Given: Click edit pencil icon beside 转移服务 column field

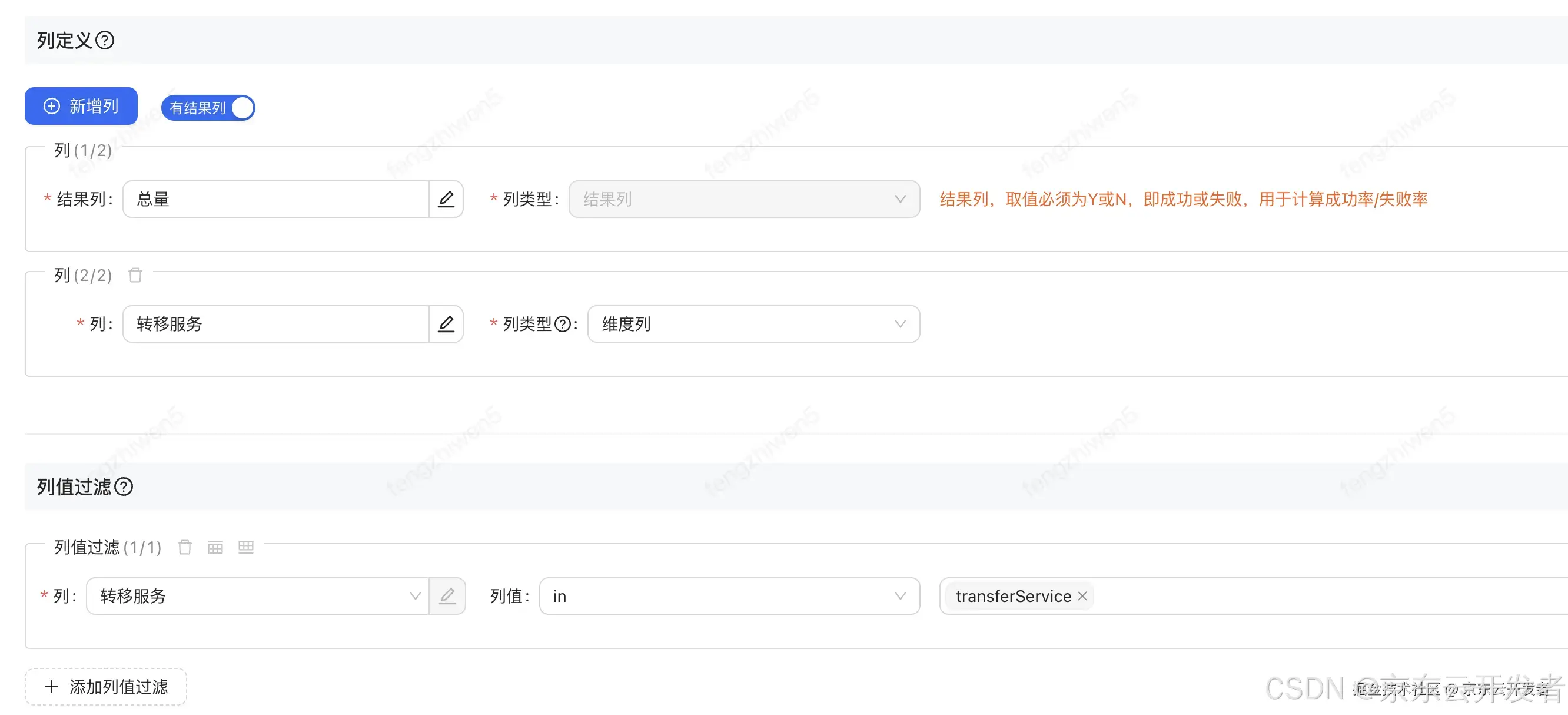Looking at the screenshot, I should click(446, 324).
